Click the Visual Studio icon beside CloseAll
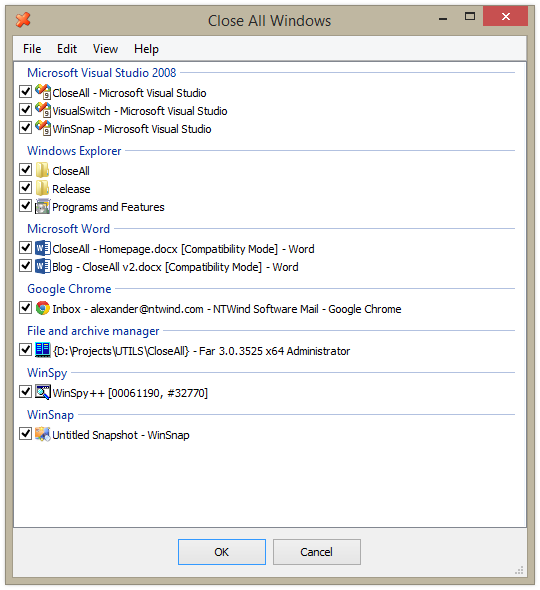This screenshot has height=590, width=540. (43, 92)
